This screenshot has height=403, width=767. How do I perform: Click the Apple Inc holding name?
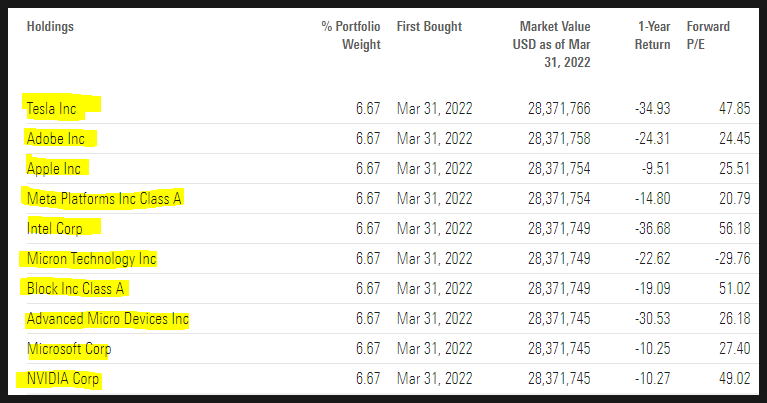(x=55, y=168)
